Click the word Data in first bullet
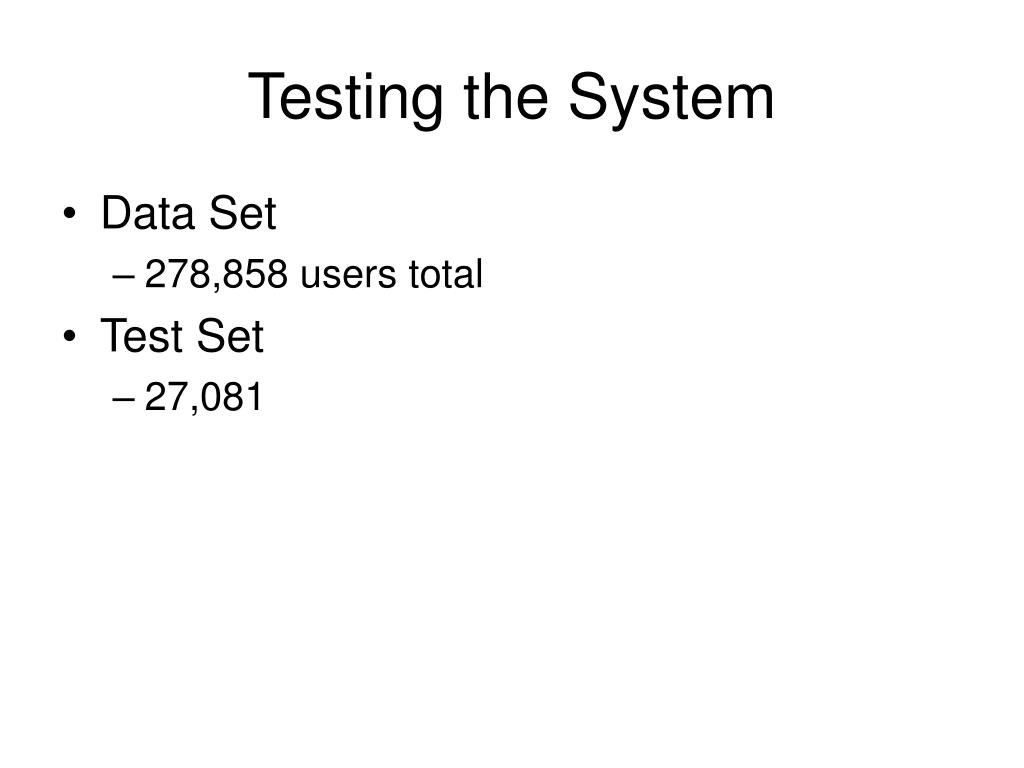This screenshot has width=1024, height=768. [x=148, y=213]
